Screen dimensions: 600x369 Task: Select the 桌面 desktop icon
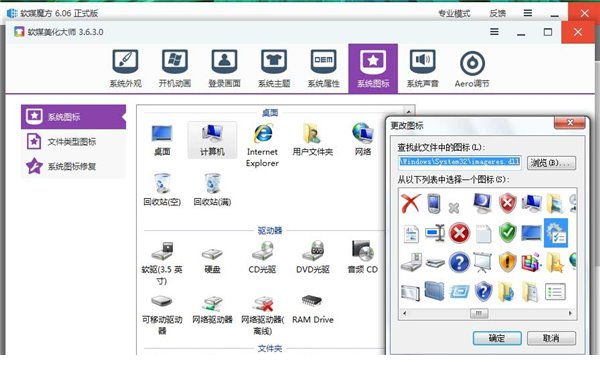162,140
